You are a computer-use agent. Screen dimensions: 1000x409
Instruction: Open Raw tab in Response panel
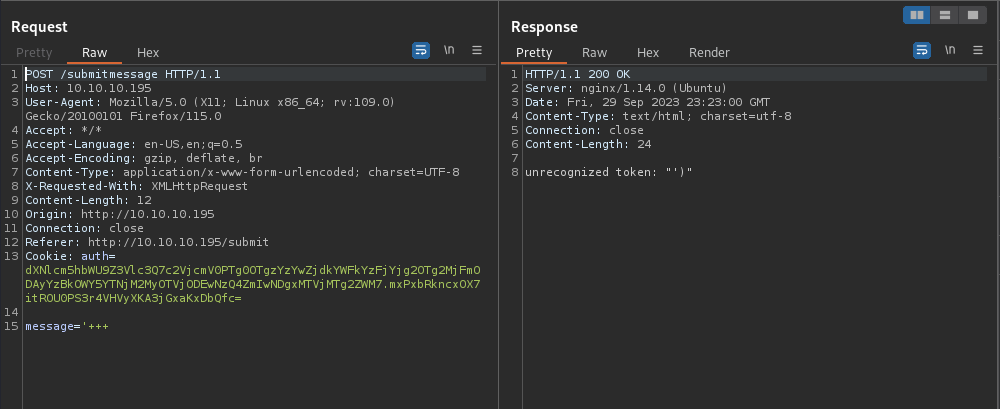[x=594, y=53]
